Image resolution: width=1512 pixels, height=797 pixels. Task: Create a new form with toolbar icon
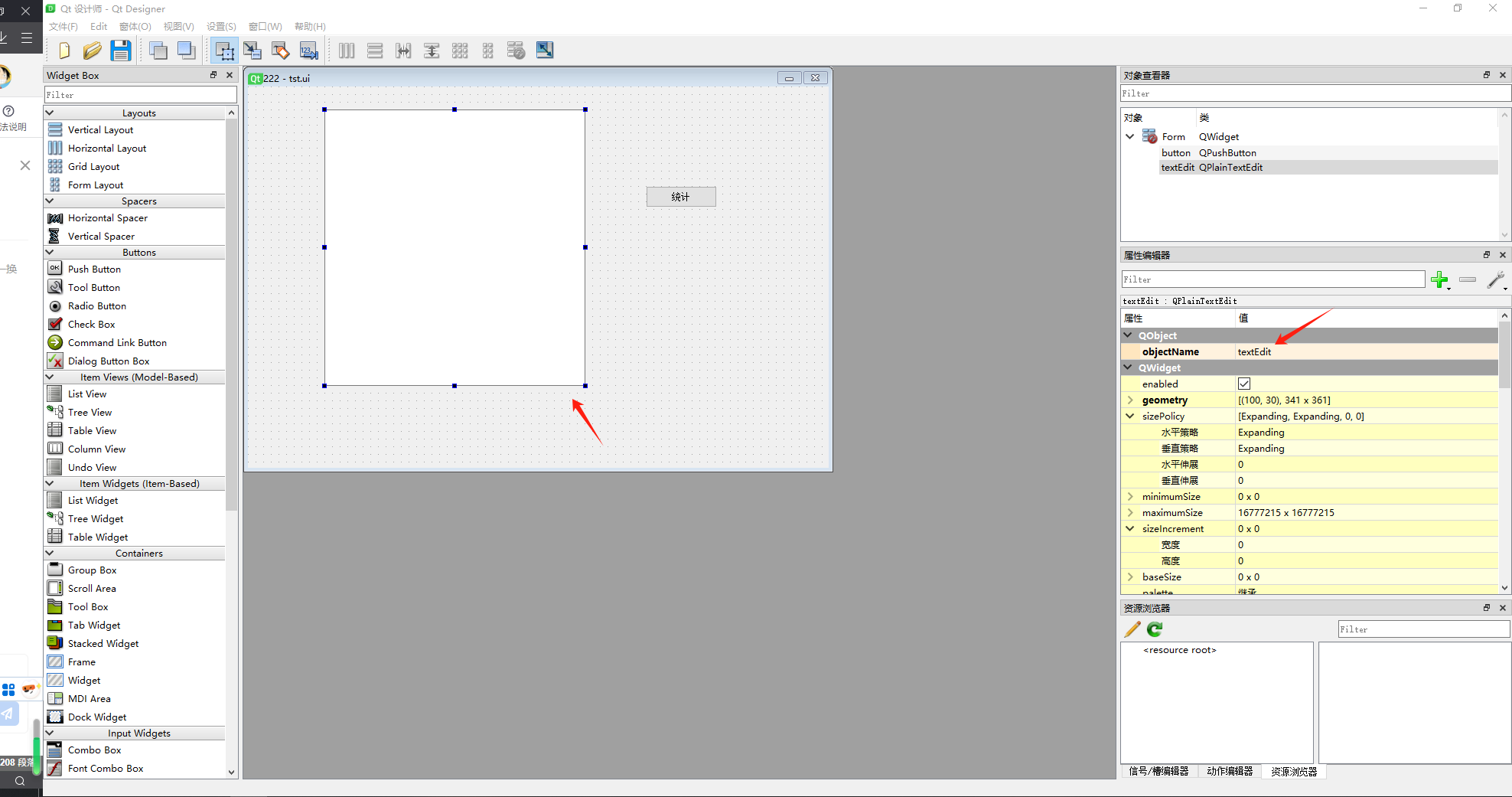tap(64, 51)
